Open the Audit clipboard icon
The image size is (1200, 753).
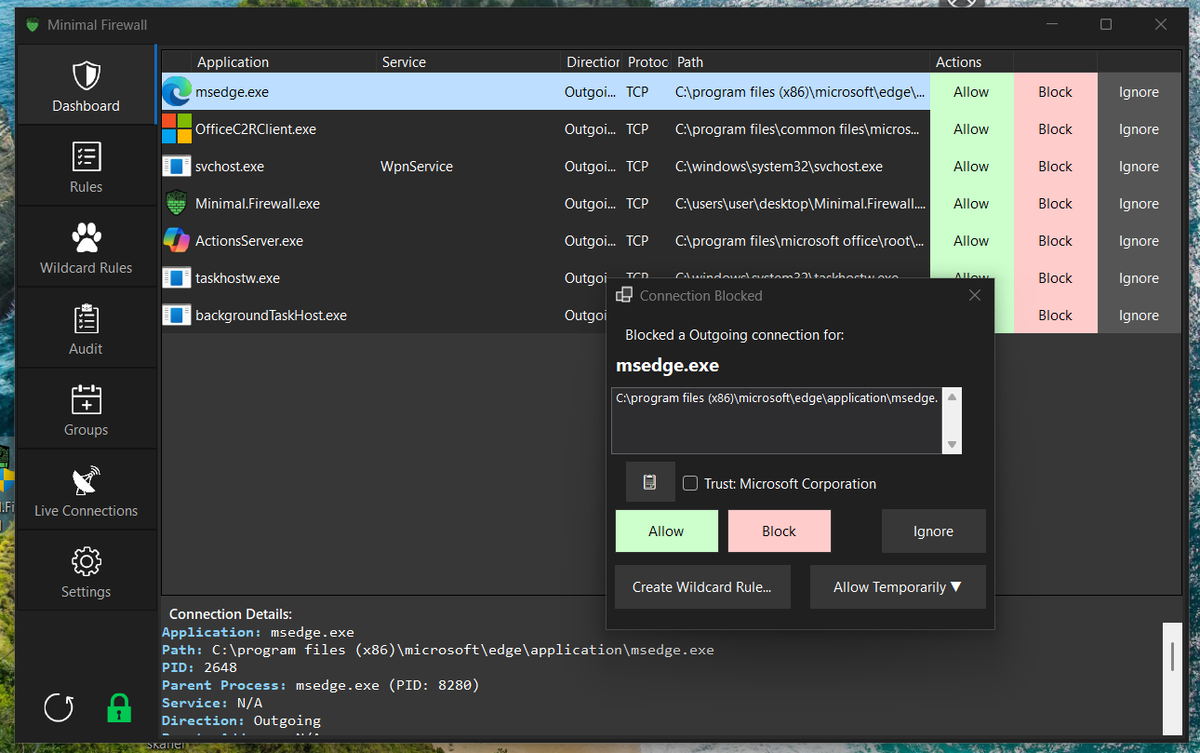tap(86, 318)
